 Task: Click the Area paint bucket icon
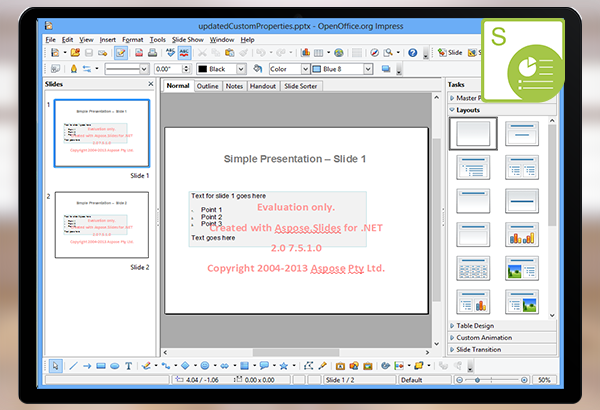258,69
